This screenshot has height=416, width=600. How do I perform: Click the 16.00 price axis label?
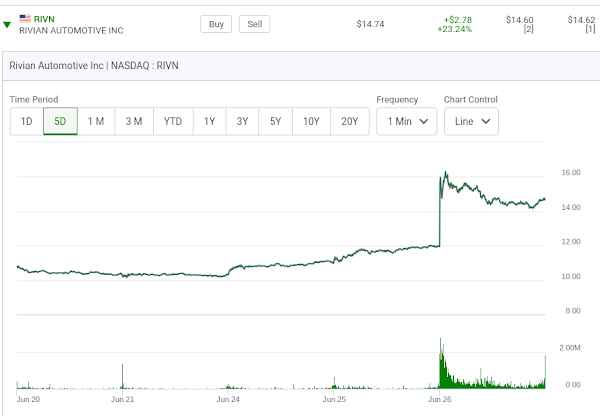click(x=571, y=173)
